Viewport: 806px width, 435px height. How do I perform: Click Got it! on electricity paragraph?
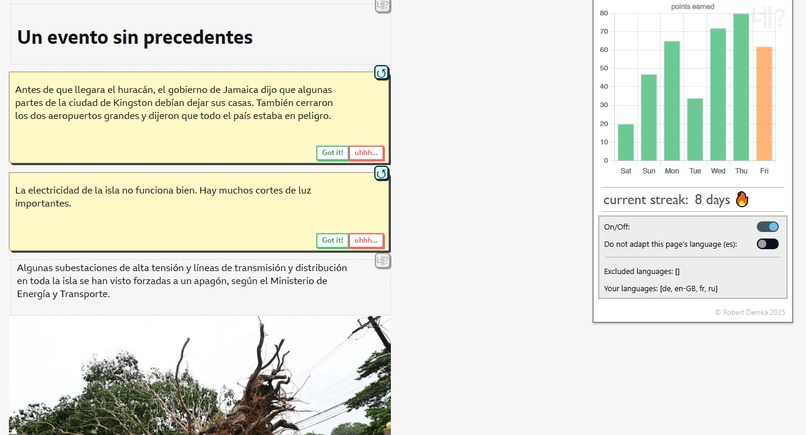pyautogui.click(x=333, y=240)
